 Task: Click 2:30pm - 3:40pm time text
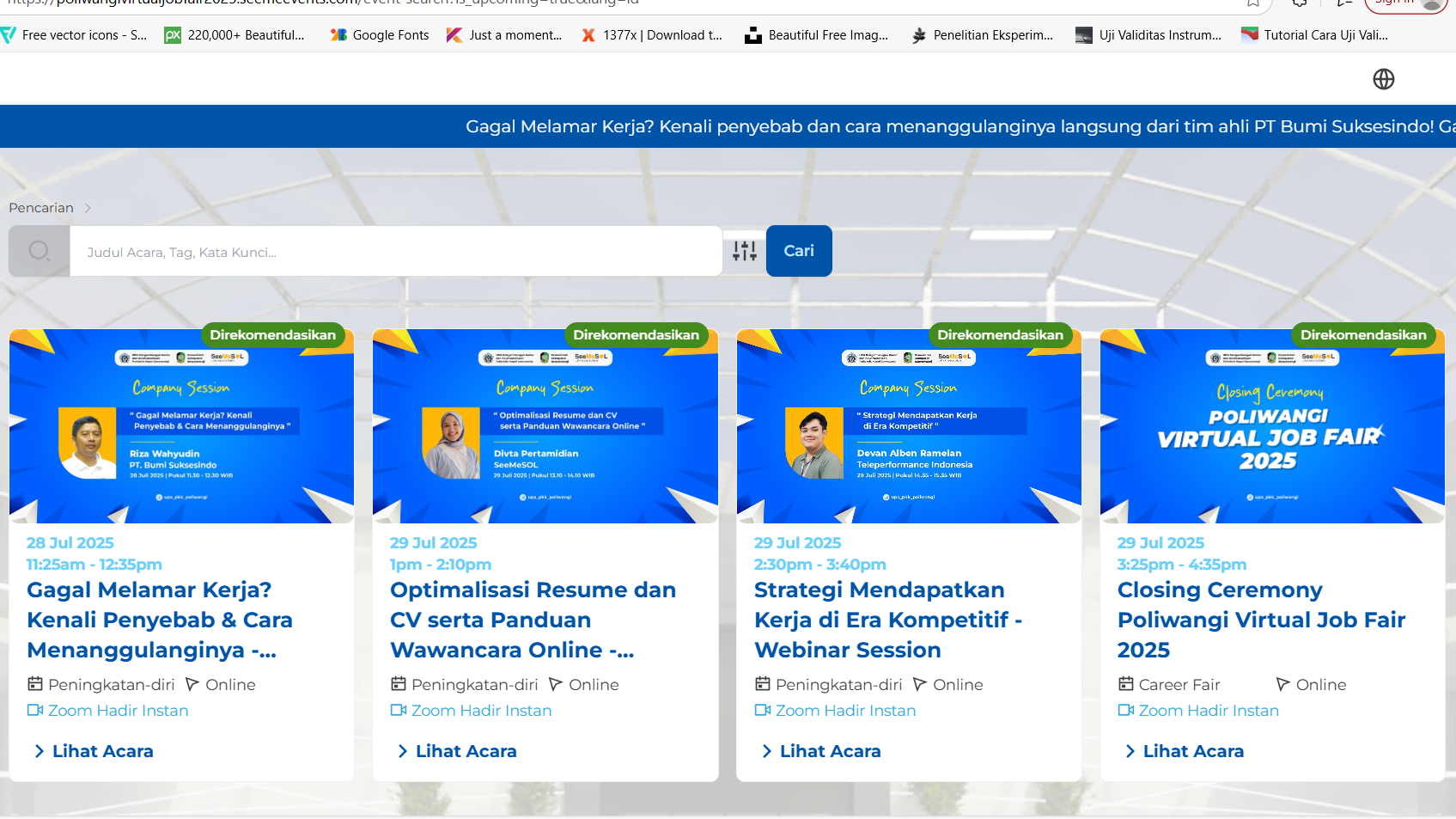(x=820, y=565)
